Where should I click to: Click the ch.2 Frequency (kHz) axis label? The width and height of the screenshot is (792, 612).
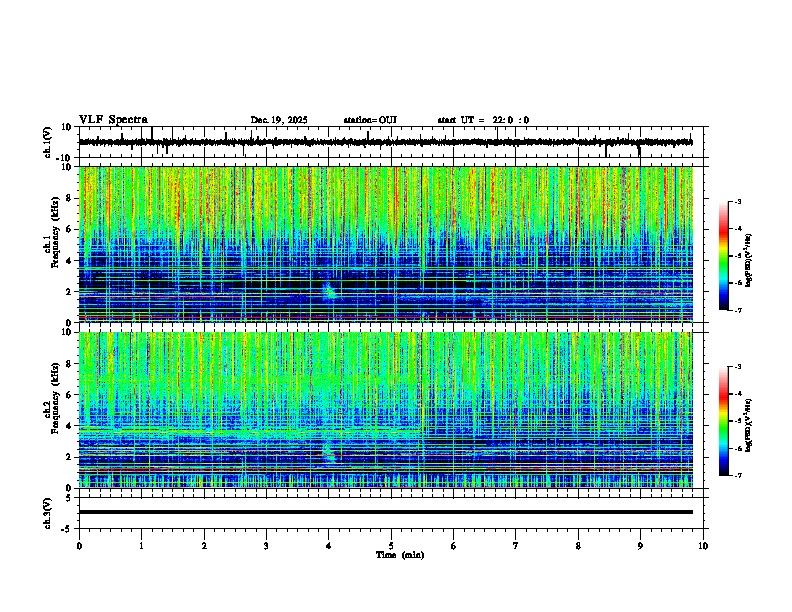(x=54, y=398)
